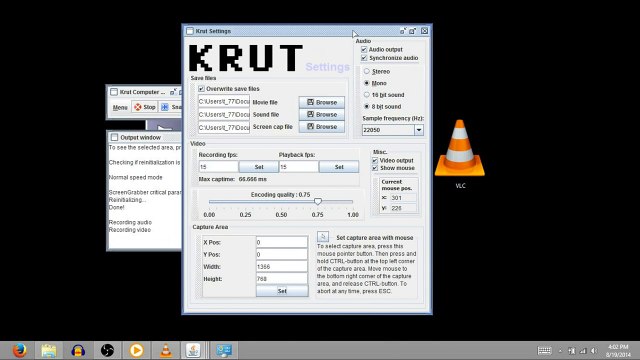Open the orange media player taskbar icon
Image resolution: width=640 pixels, height=360 pixels.
pyautogui.click(x=136, y=351)
